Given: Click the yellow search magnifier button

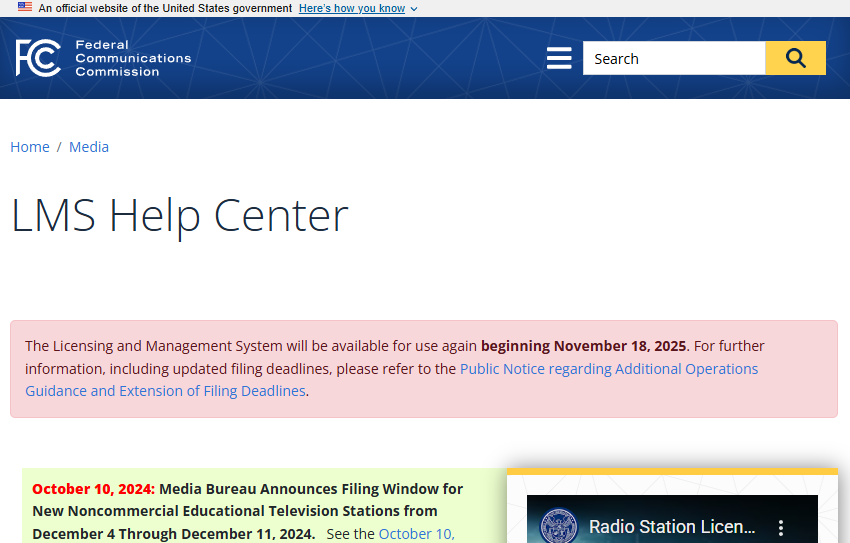Looking at the screenshot, I should point(795,58).
